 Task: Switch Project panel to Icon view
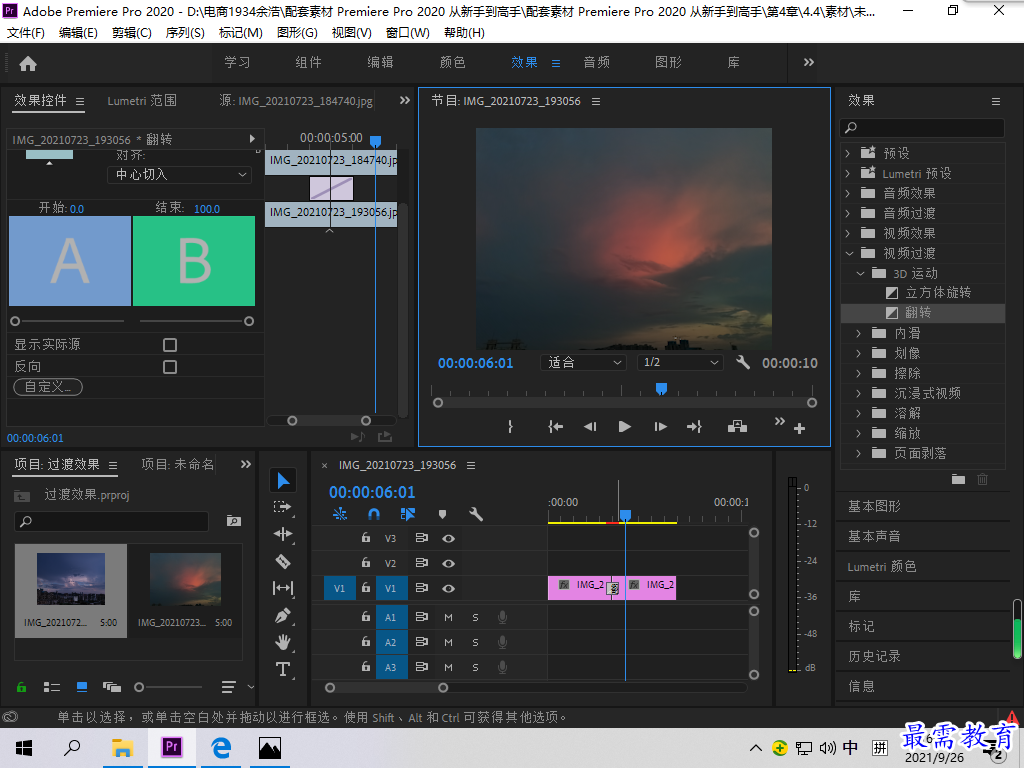tap(82, 687)
